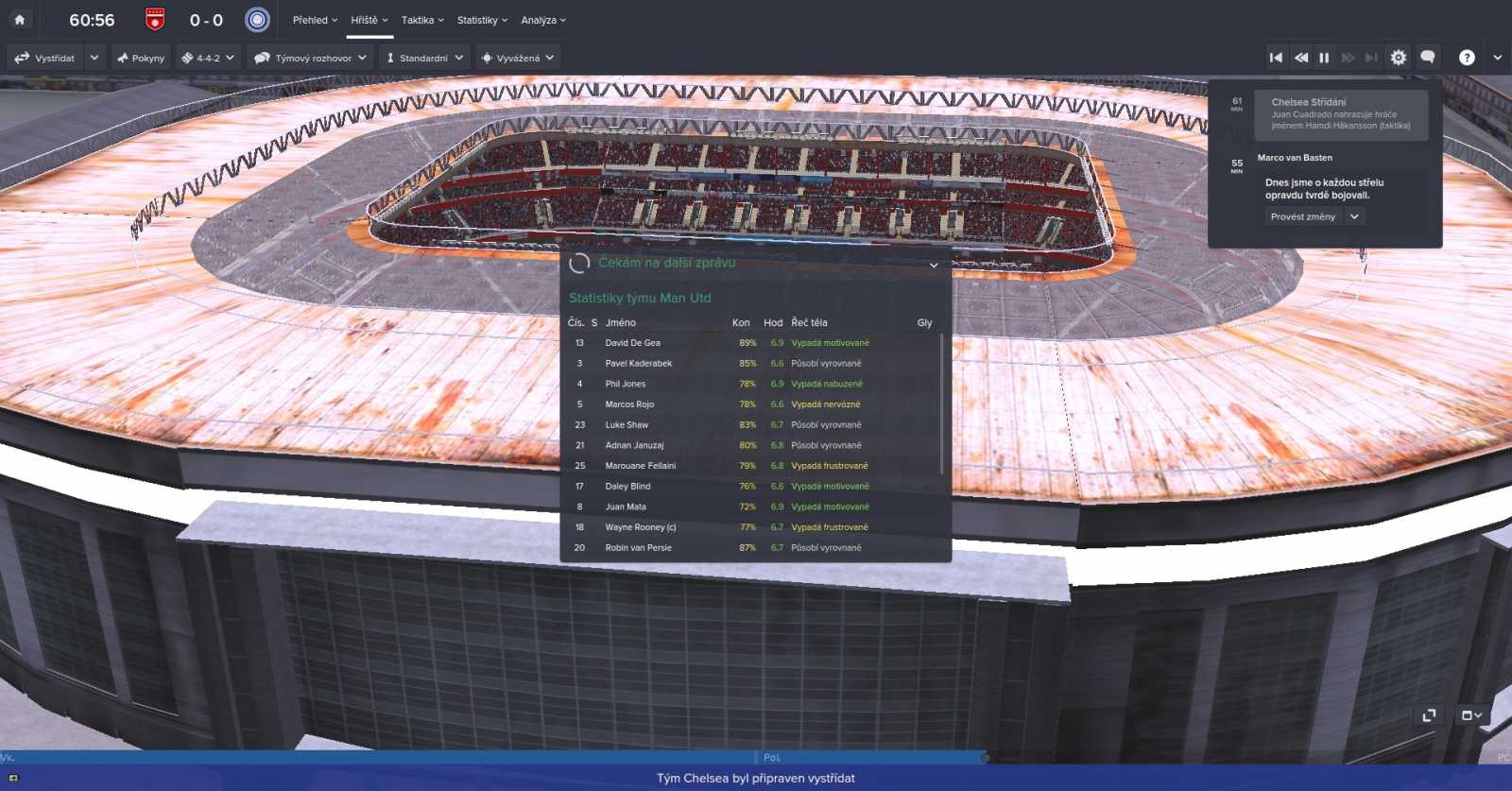This screenshot has width=1512, height=791.
Task: Click Marco van Basten name
Action: (1295, 158)
